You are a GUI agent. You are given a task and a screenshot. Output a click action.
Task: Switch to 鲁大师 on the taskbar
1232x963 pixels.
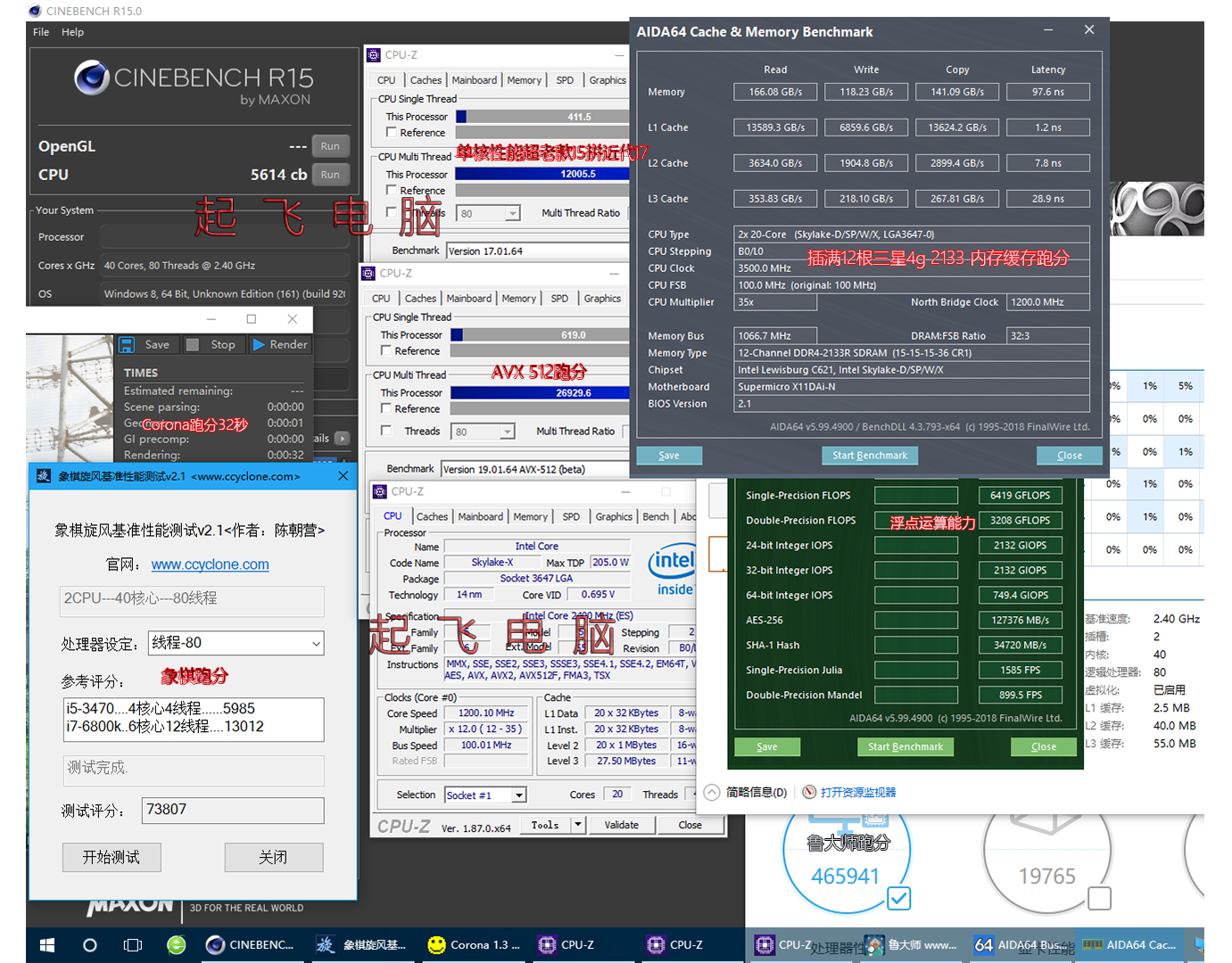pos(911,945)
